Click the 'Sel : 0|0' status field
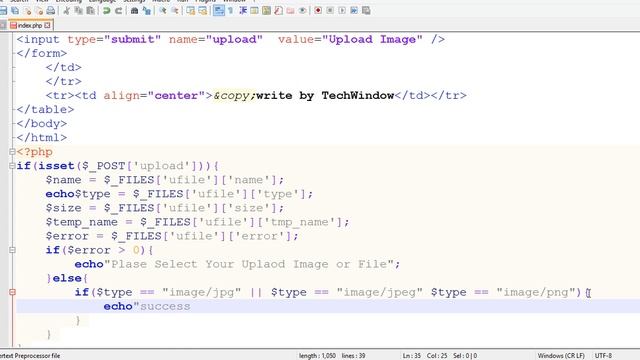The height and width of the screenshot is (360, 640). point(465,356)
